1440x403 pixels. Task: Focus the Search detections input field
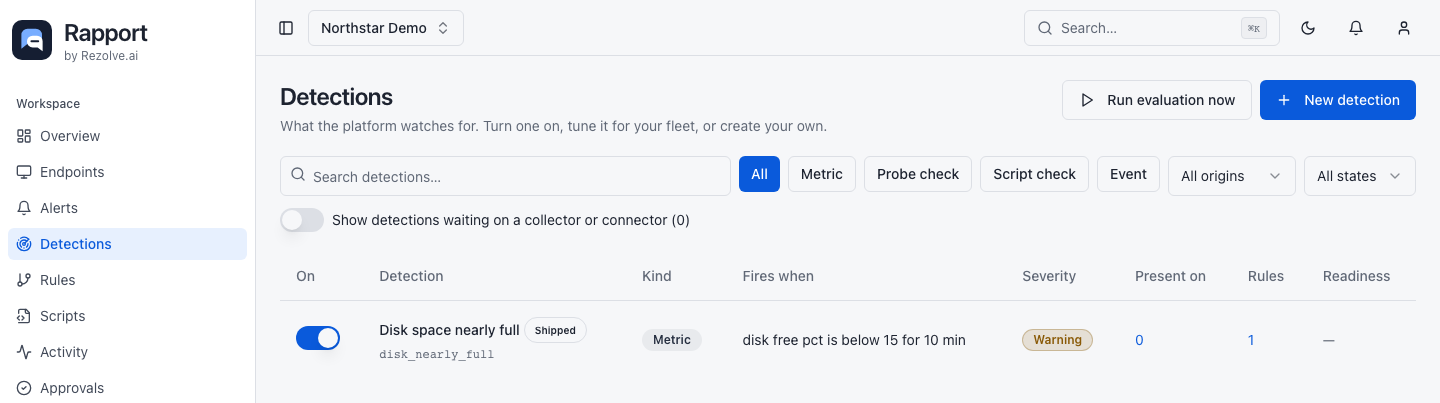pos(505,176)
